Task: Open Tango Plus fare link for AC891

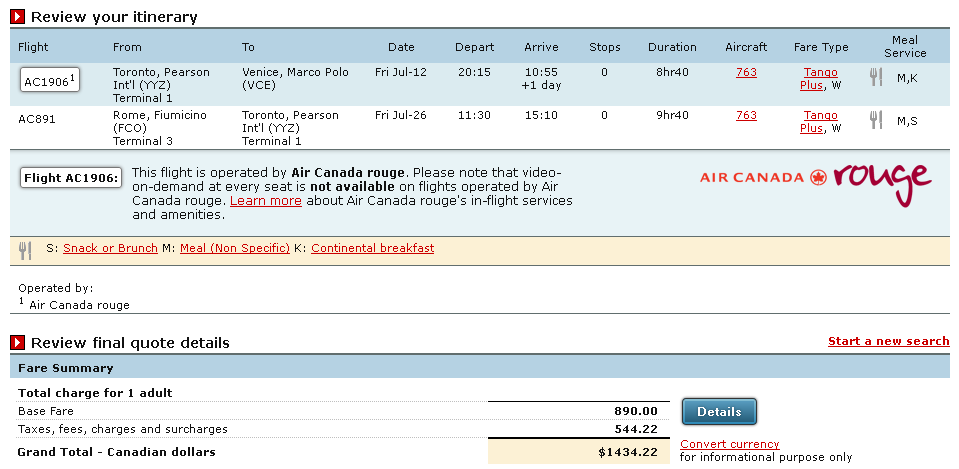Action: coord(820,122)
